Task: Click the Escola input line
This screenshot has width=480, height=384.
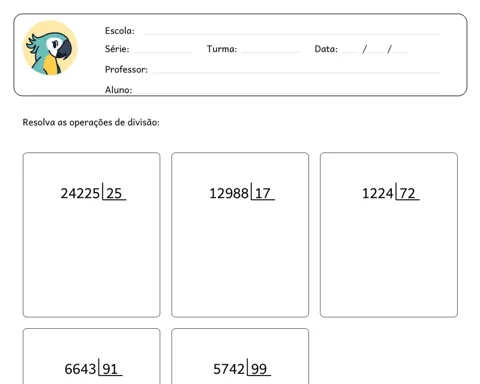Action: [292, 34]
